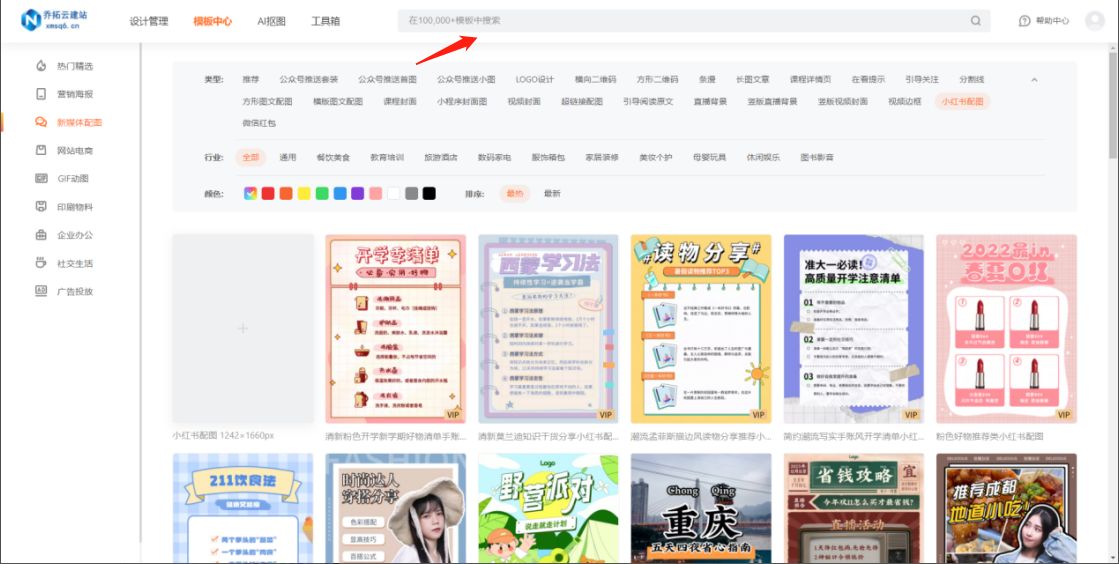Image resolution: width=1119 pixels, height=564 pixels.
Task: Choose 课程详情页 type filter
Action: pos(810,79)
